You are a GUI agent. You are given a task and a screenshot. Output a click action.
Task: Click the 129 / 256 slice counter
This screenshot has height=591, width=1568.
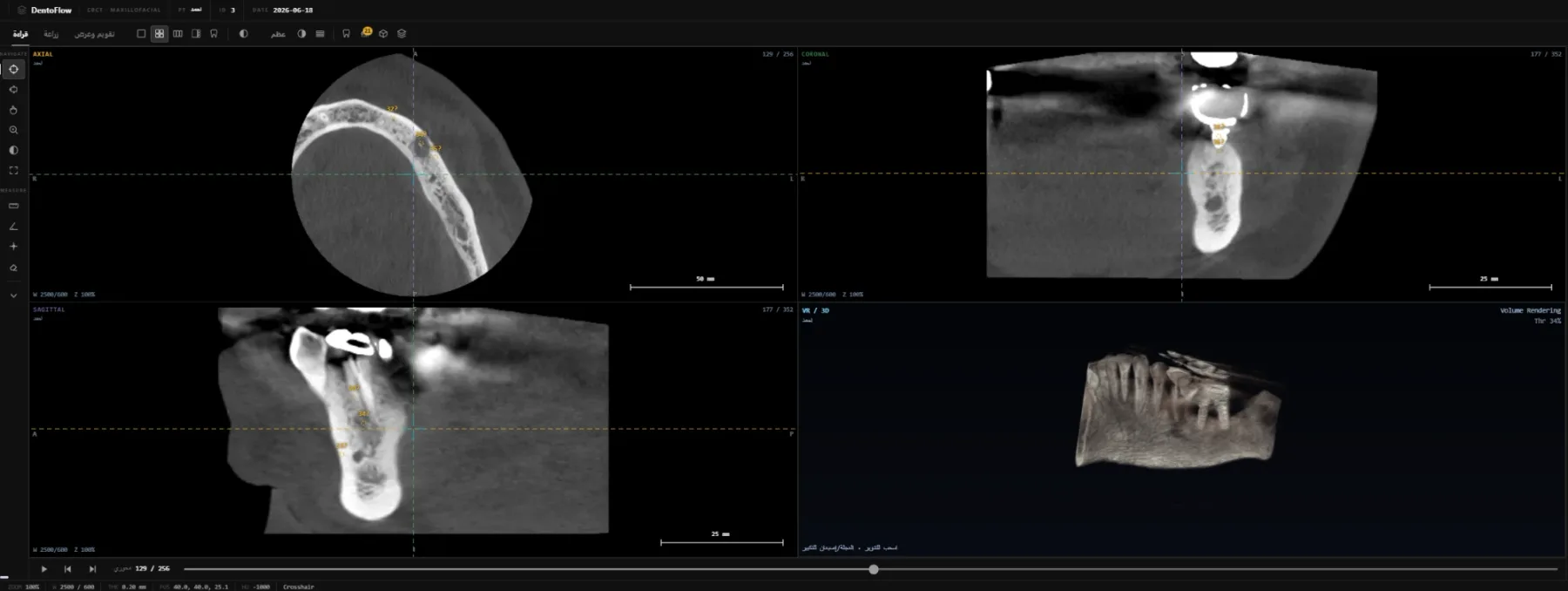tap(152, 568)
